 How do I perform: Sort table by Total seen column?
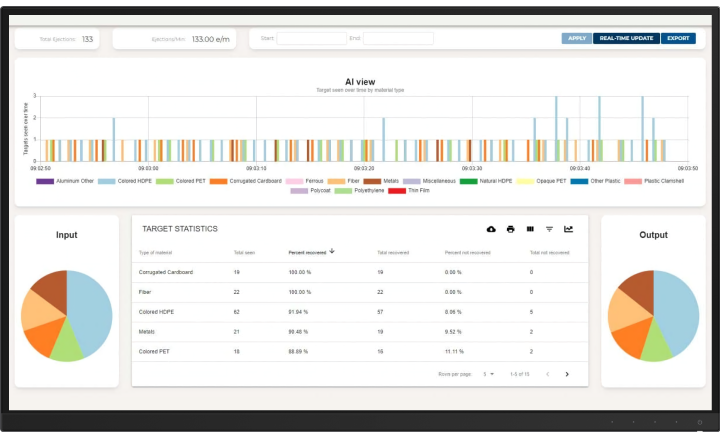[244, 253]
